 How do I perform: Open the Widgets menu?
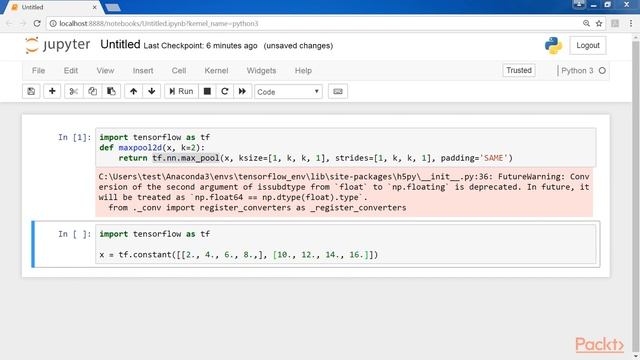(x=261, y=71)
